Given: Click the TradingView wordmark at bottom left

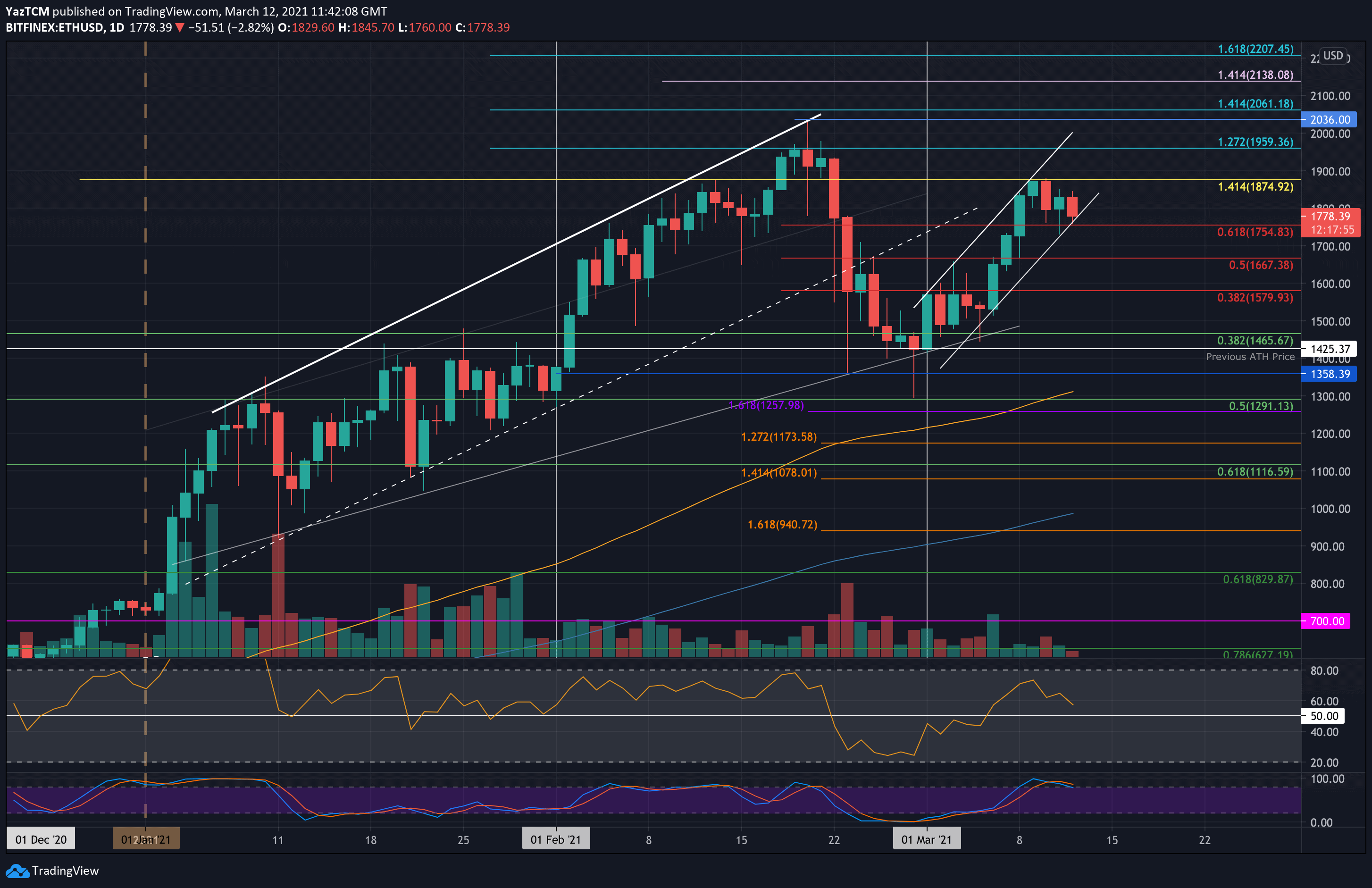Looking at the screenshot, I should coord(65,871).
